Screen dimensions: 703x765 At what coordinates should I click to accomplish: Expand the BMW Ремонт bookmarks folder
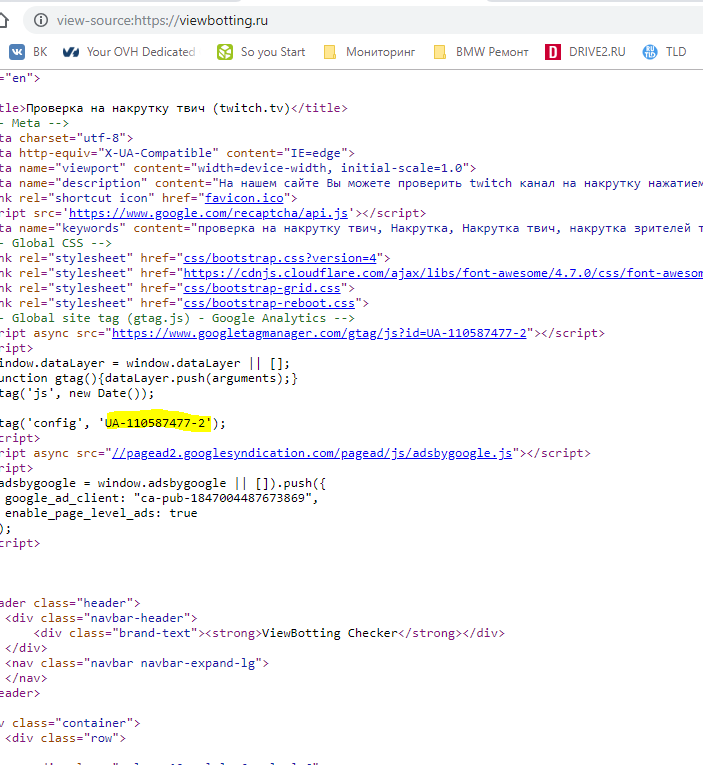click(480, 51)
